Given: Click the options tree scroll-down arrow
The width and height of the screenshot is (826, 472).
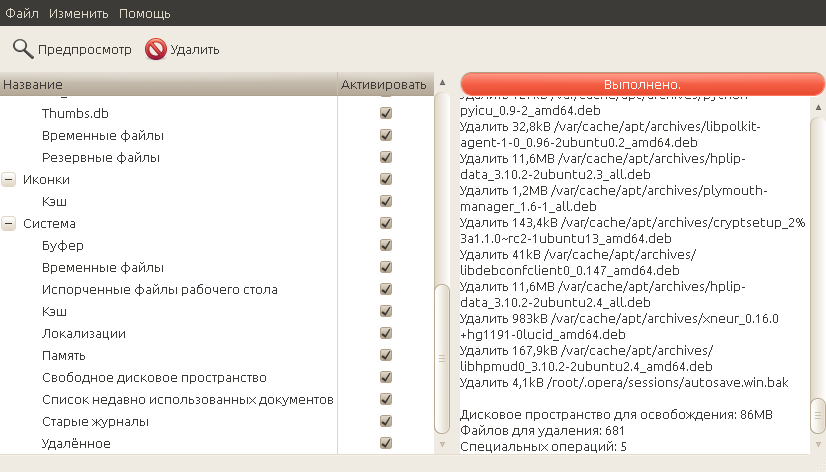Looking at the screenshot, I should coord(442,443).
